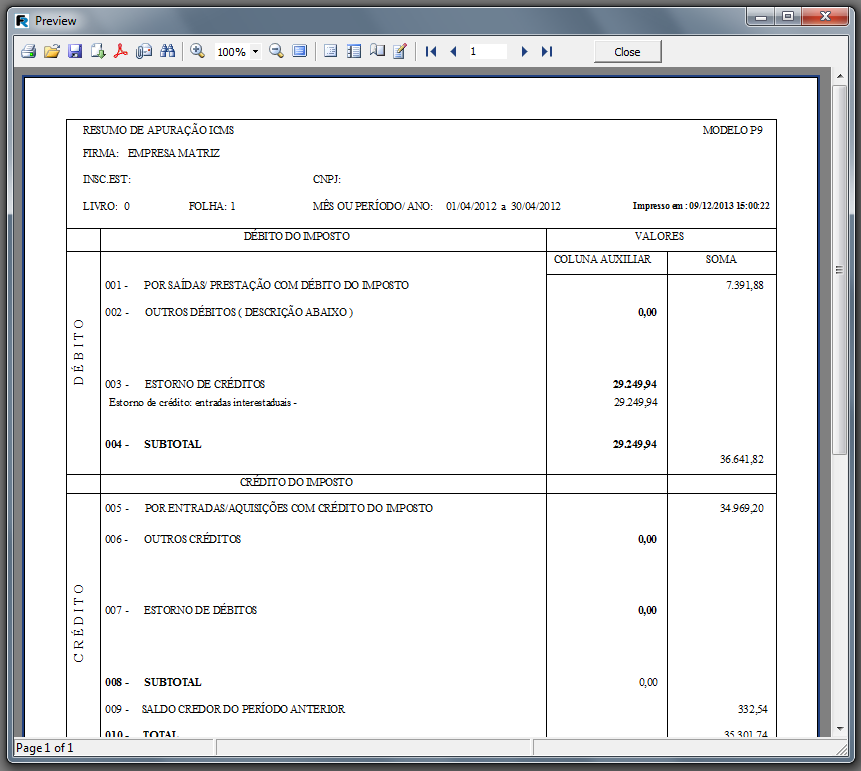Click 'LIVRO: 0' in report header
The height and width of the screenshot is (771, 861).
click(x=106, y=206)
